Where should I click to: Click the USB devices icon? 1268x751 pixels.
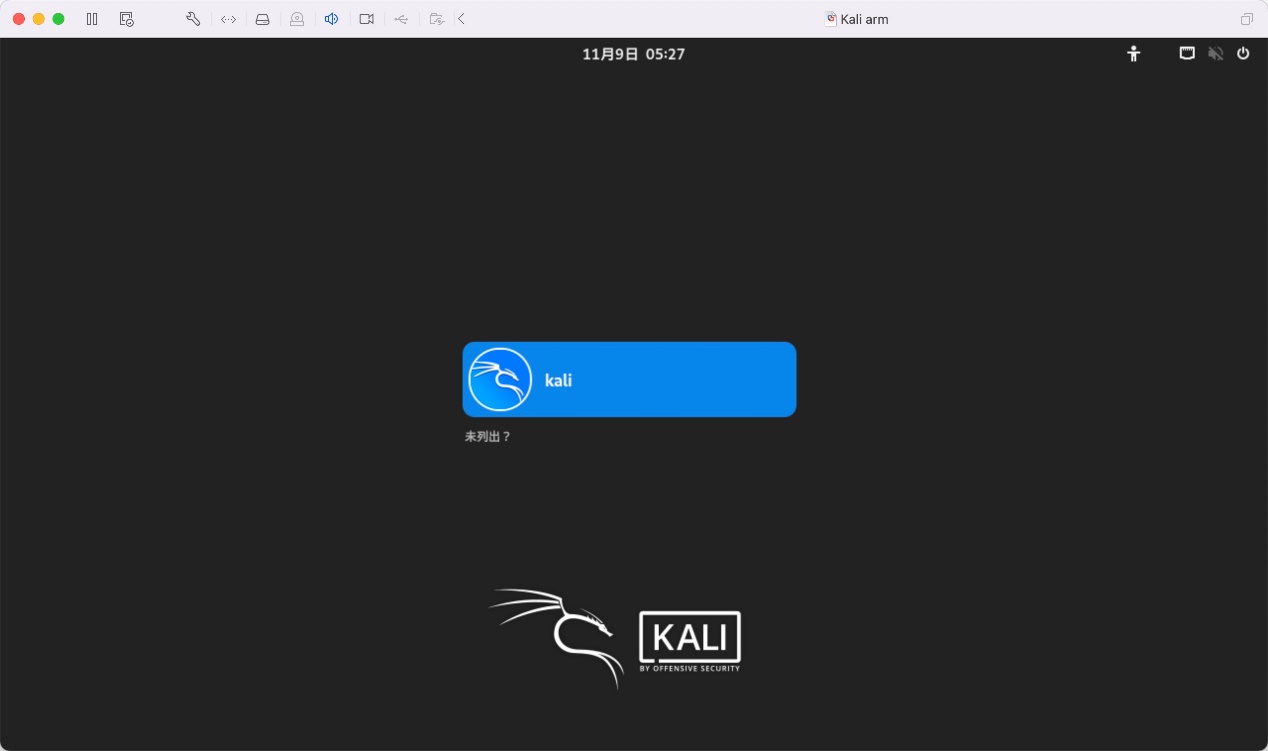click(x=401, y=19)
